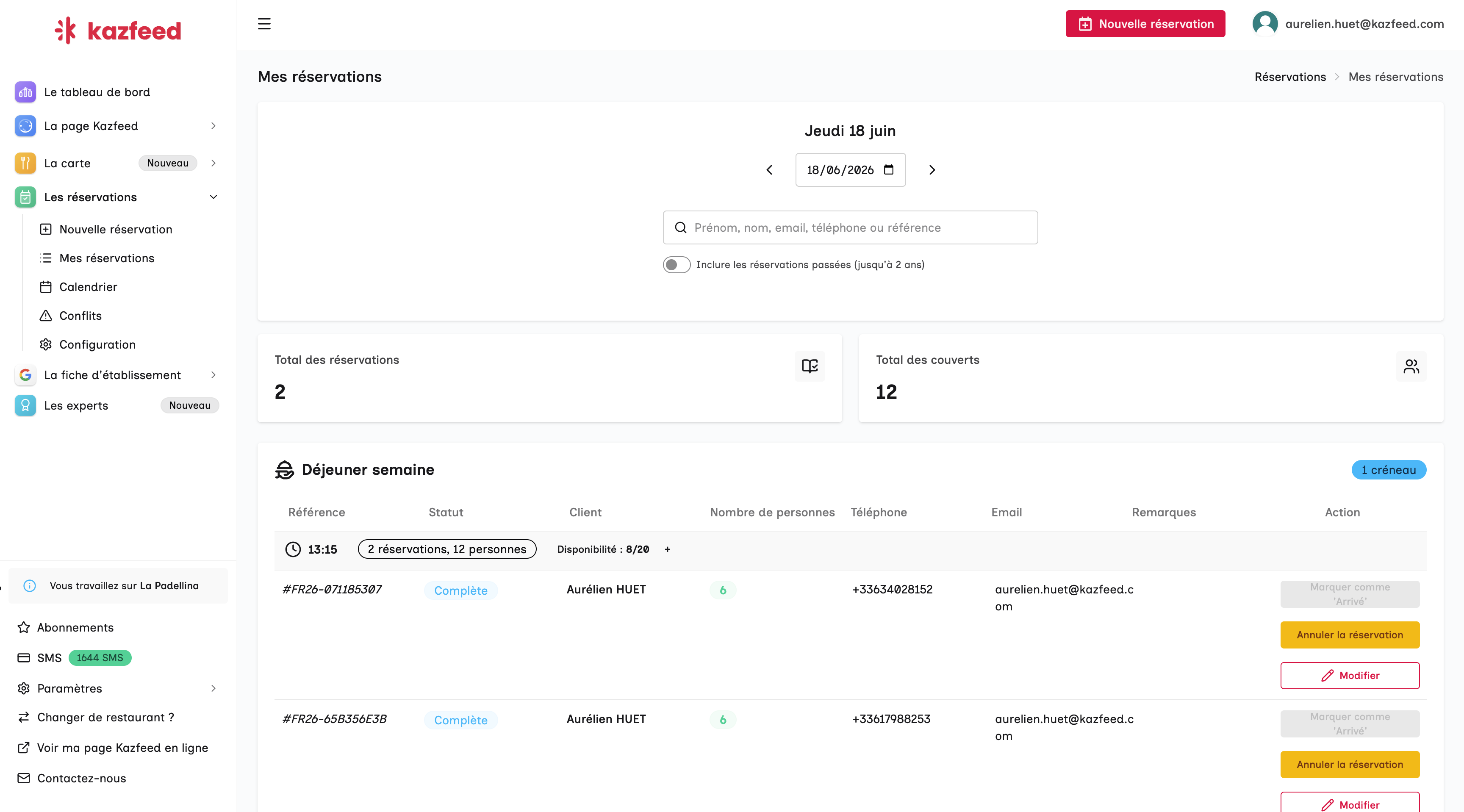Expand La fiche d'établissement submenu

coord(213,375)
